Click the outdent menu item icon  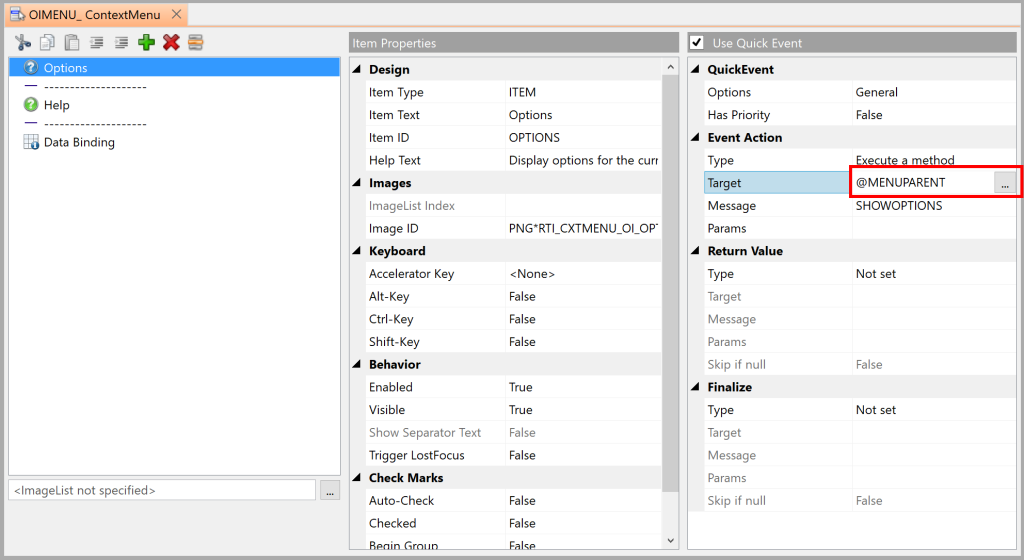97,42
